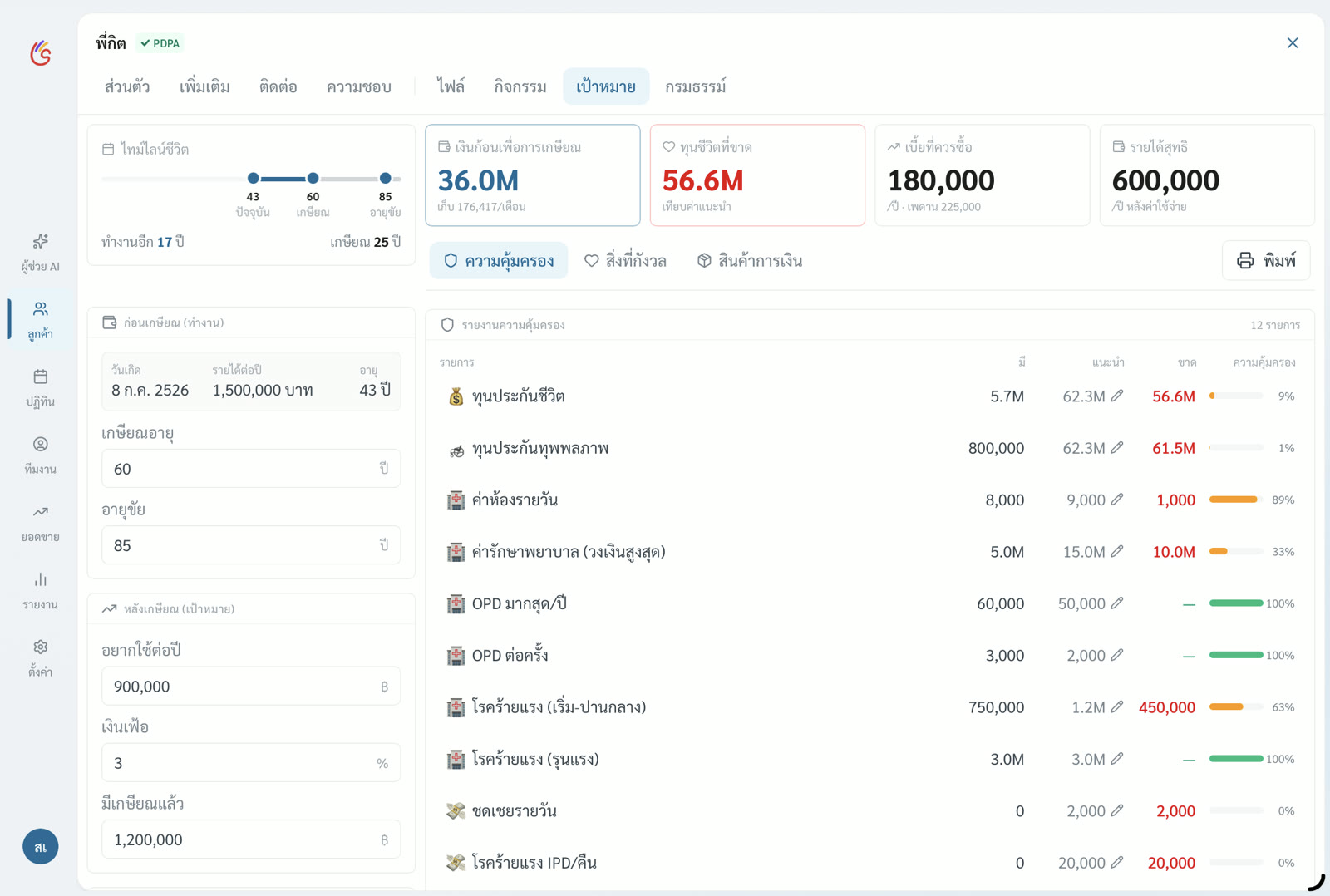Open the กรมธรรม์ tab
The image size is (1330, 896).
coord(696,86)
